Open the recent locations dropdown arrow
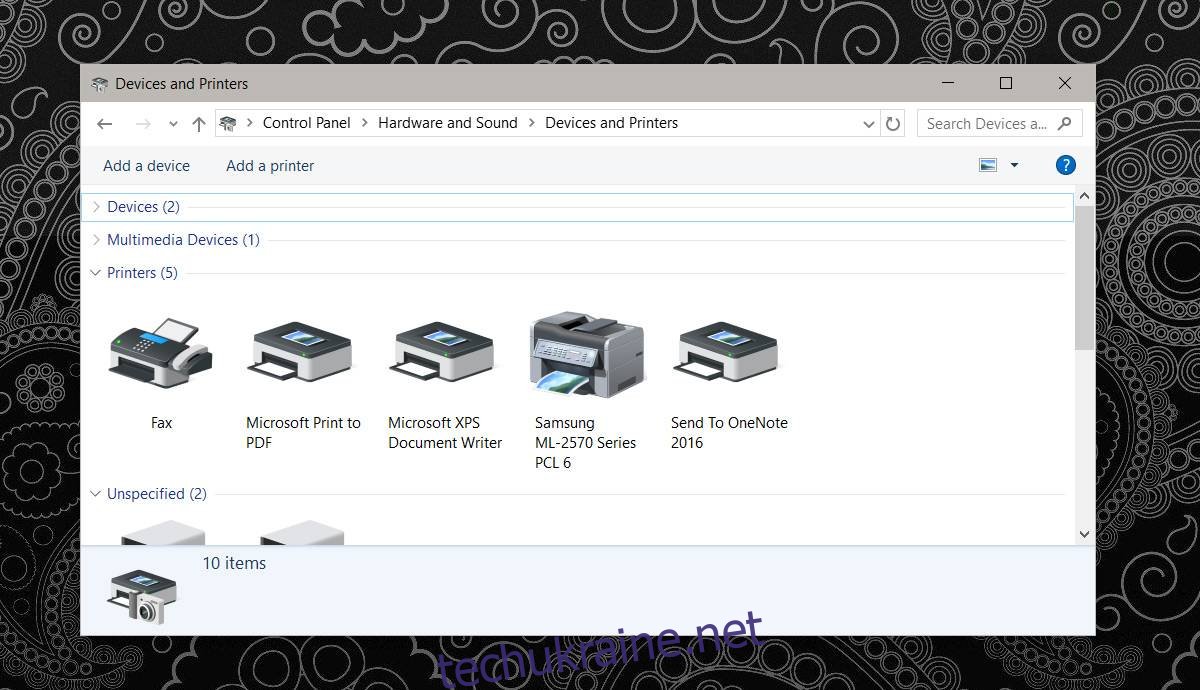The width and height of the screenshot is (1200, 690). coord(173,124)
